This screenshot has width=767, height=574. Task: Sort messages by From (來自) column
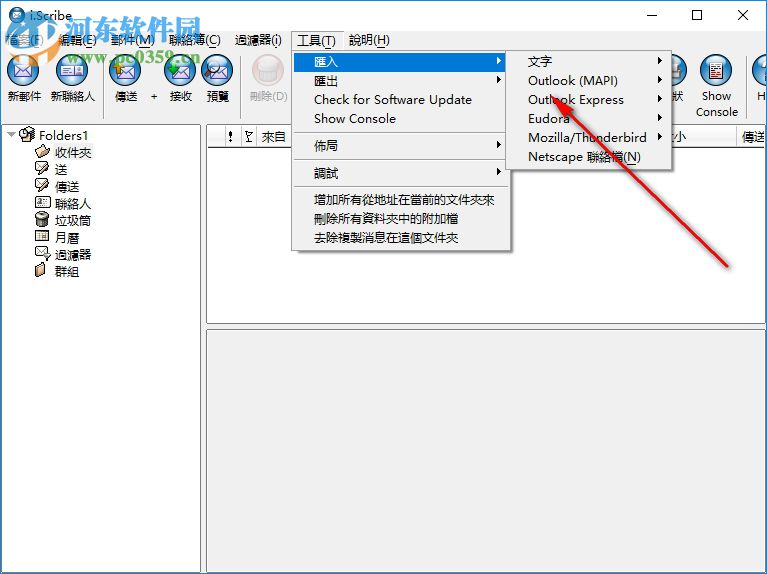[x=273, y=137]
